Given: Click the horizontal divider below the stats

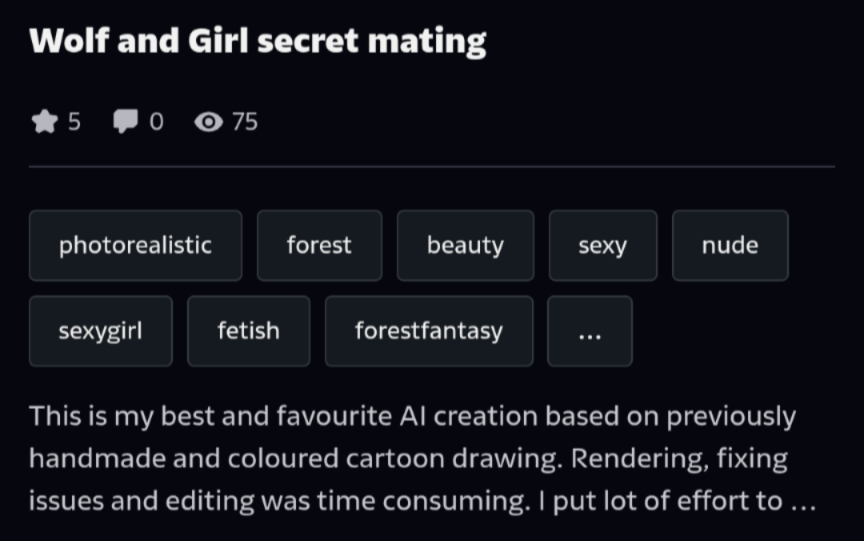Looking at the screenshot, I should (432, 166).
